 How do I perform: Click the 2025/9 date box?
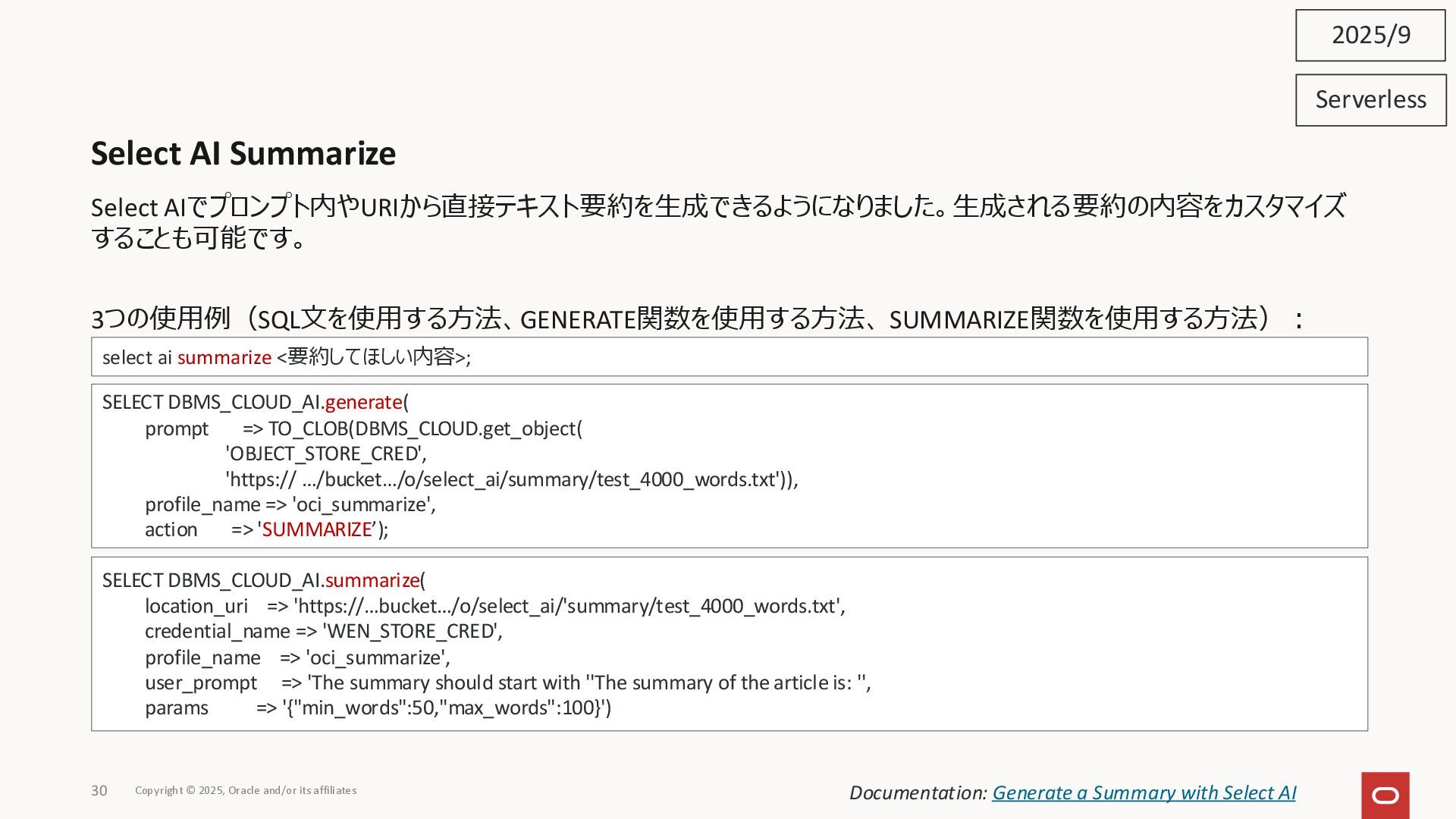[1370, 35]
